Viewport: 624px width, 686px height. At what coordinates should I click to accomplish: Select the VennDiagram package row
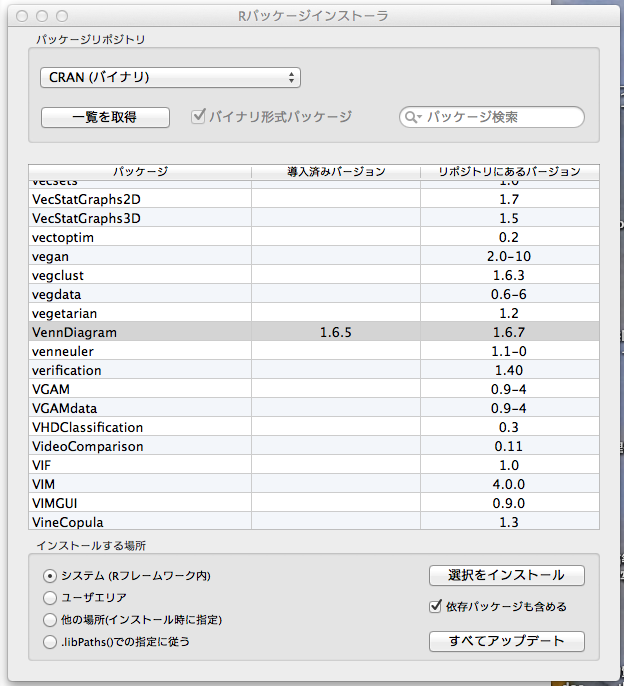tap(140, 332)
